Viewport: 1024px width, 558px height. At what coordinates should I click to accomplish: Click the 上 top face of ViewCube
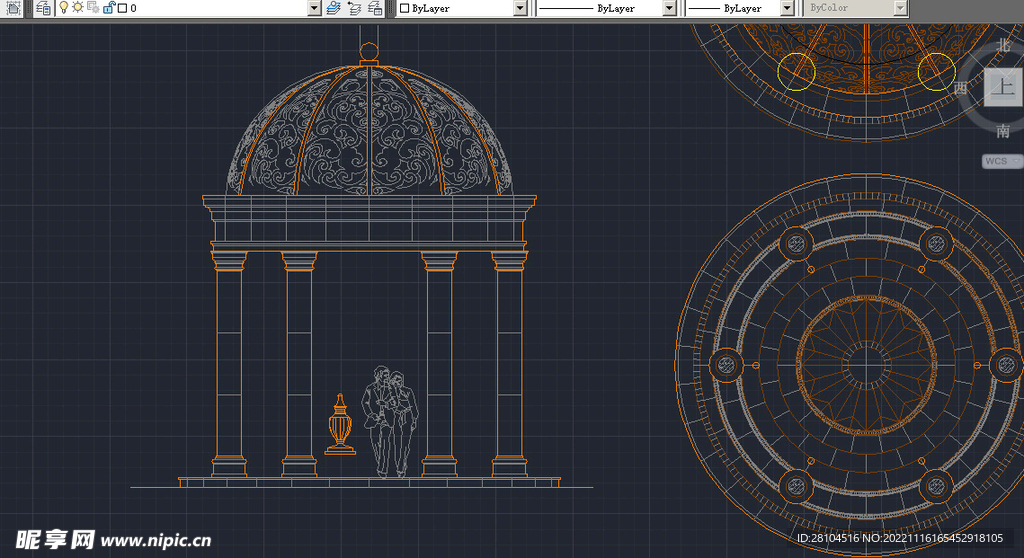(1001, 88)
